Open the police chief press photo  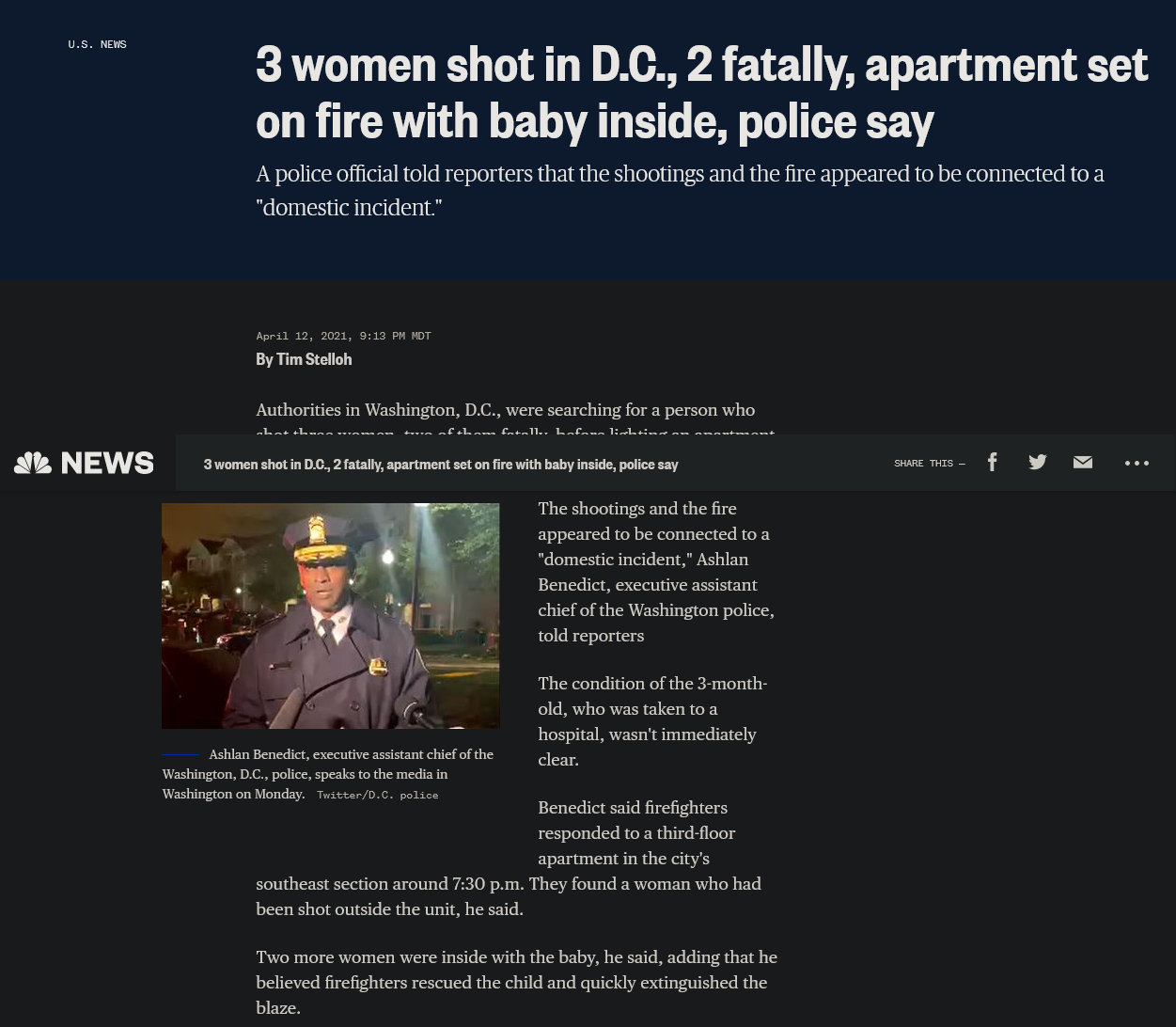(331, 616)
